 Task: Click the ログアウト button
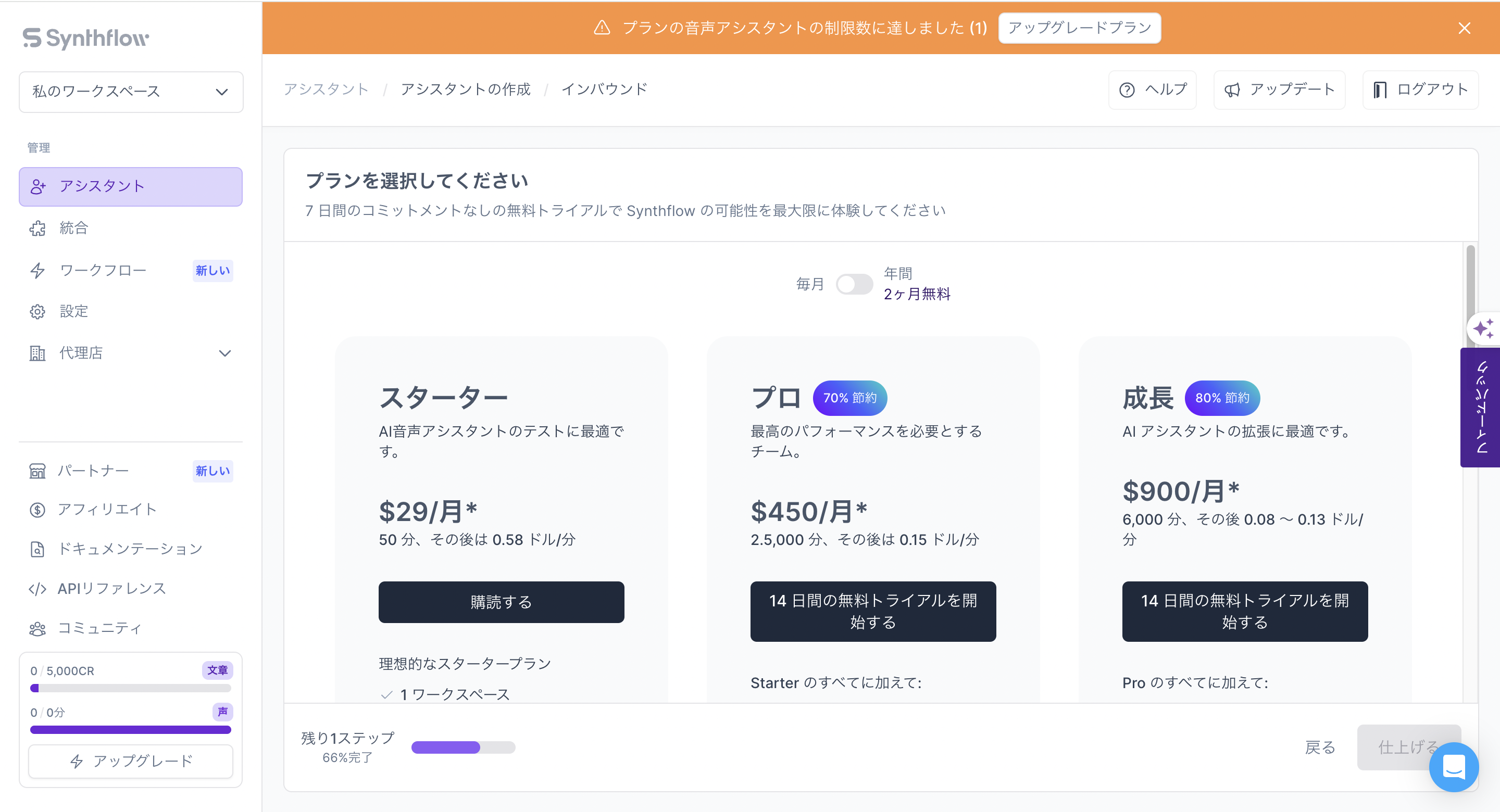pyautogui.click(x=1420, y=90)
